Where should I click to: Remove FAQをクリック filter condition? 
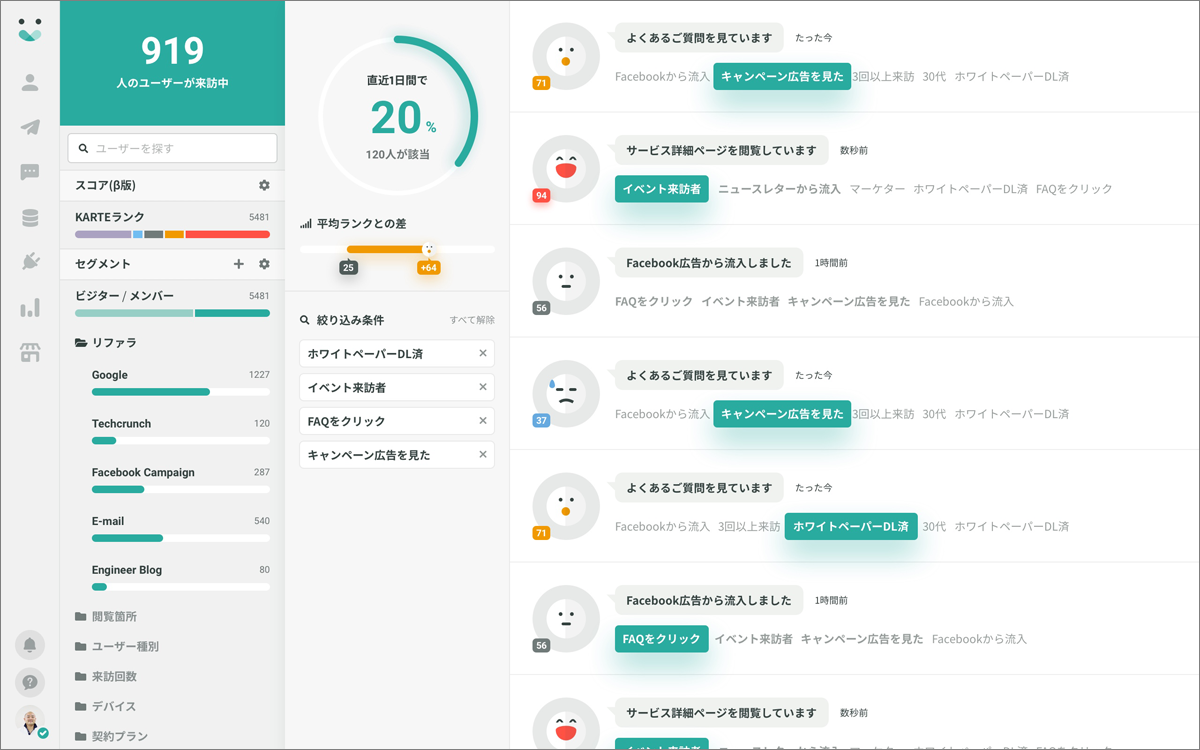(483, 421)
